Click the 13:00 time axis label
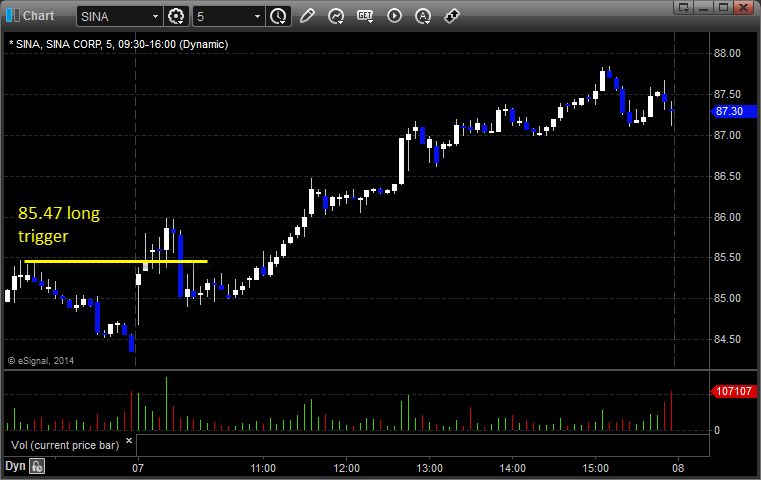 click(430, 468)
